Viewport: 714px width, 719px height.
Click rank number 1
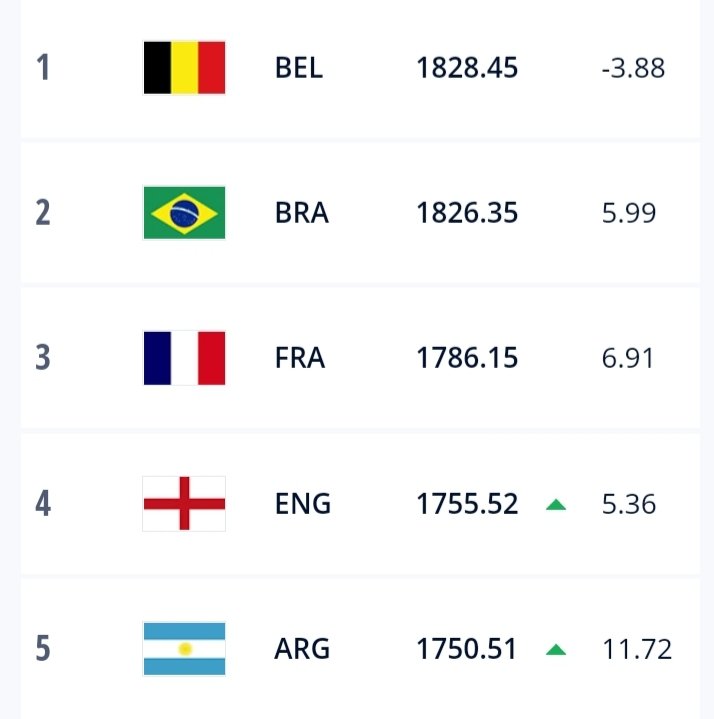tap(43, 68)
